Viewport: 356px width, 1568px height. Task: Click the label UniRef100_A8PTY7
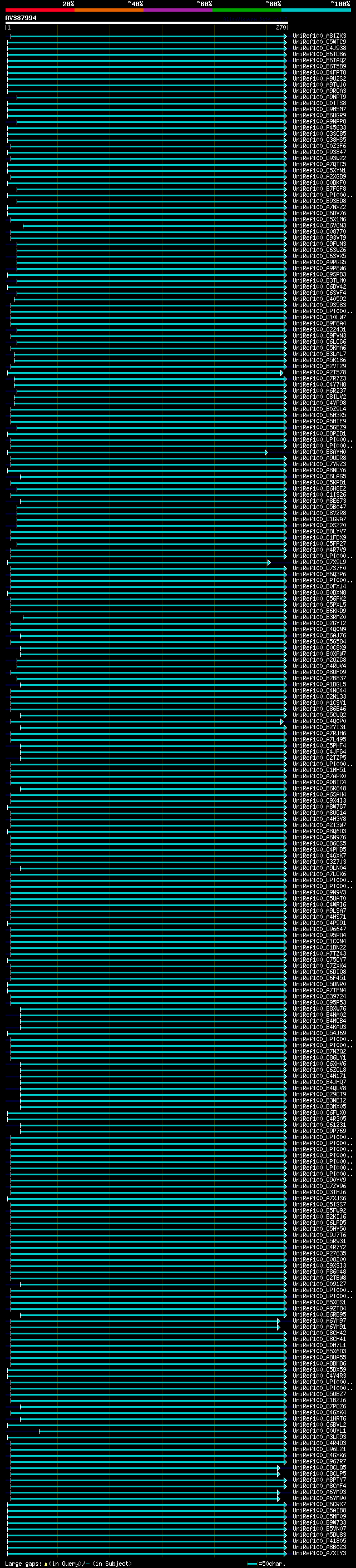pos(319,1479)
